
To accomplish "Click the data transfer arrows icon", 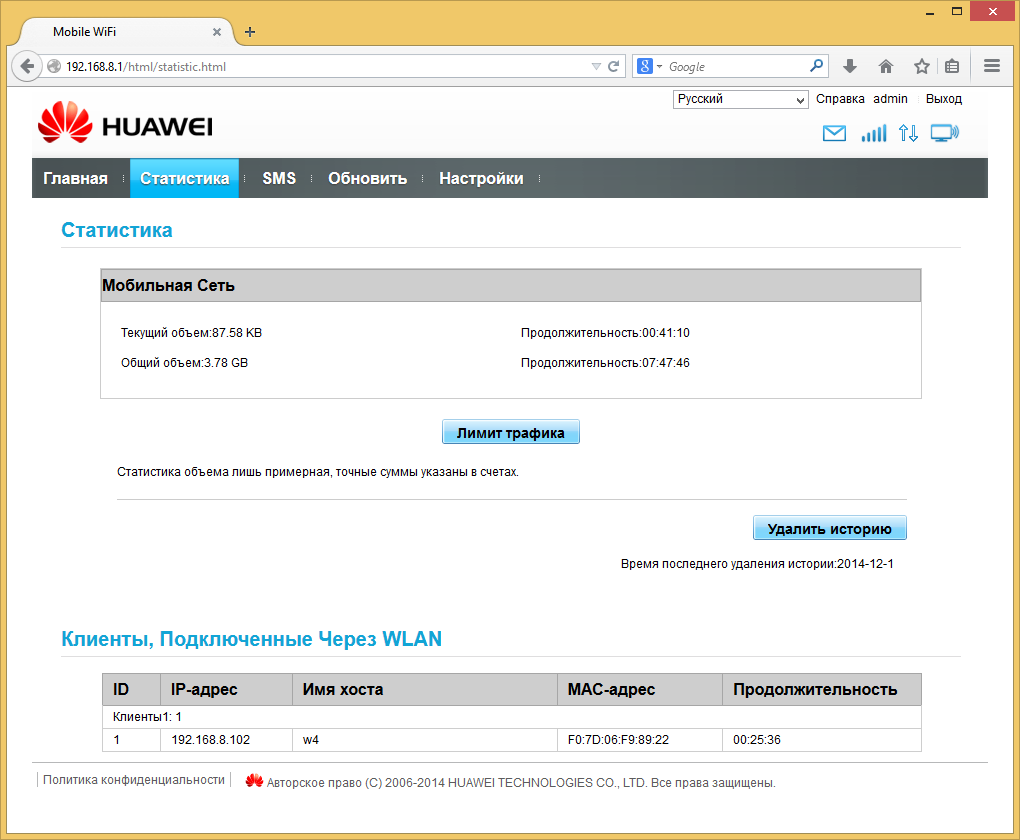I will click(908, 133).
